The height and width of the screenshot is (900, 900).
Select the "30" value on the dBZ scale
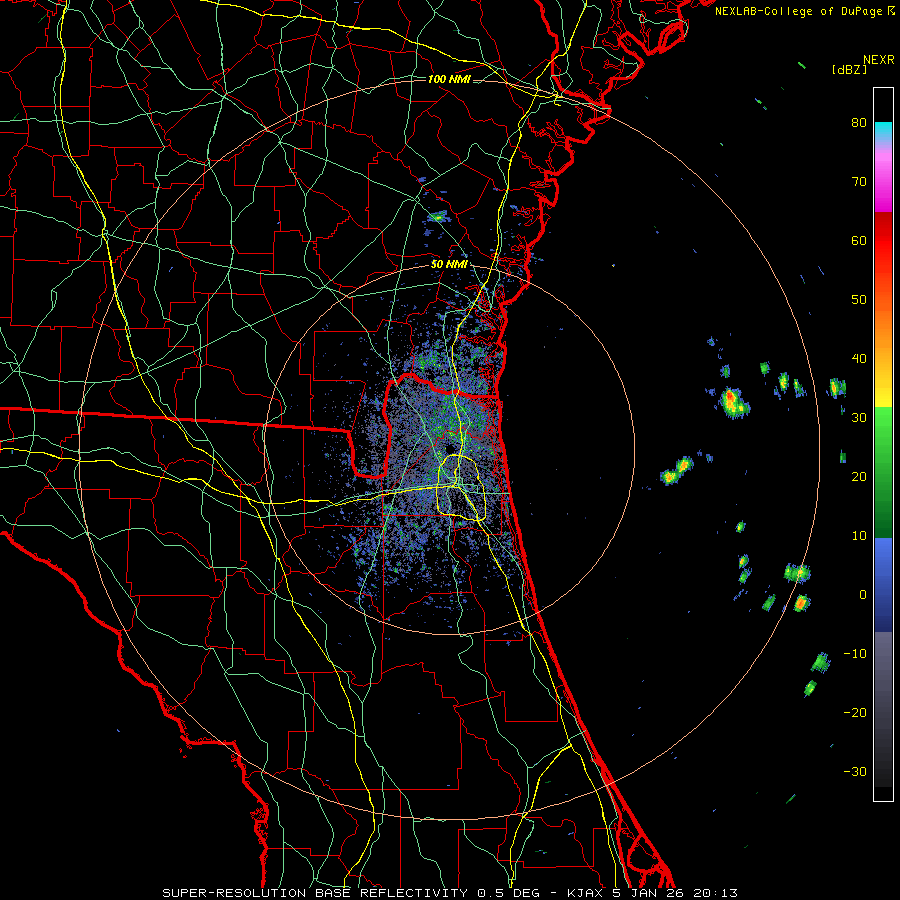(859, 417)
